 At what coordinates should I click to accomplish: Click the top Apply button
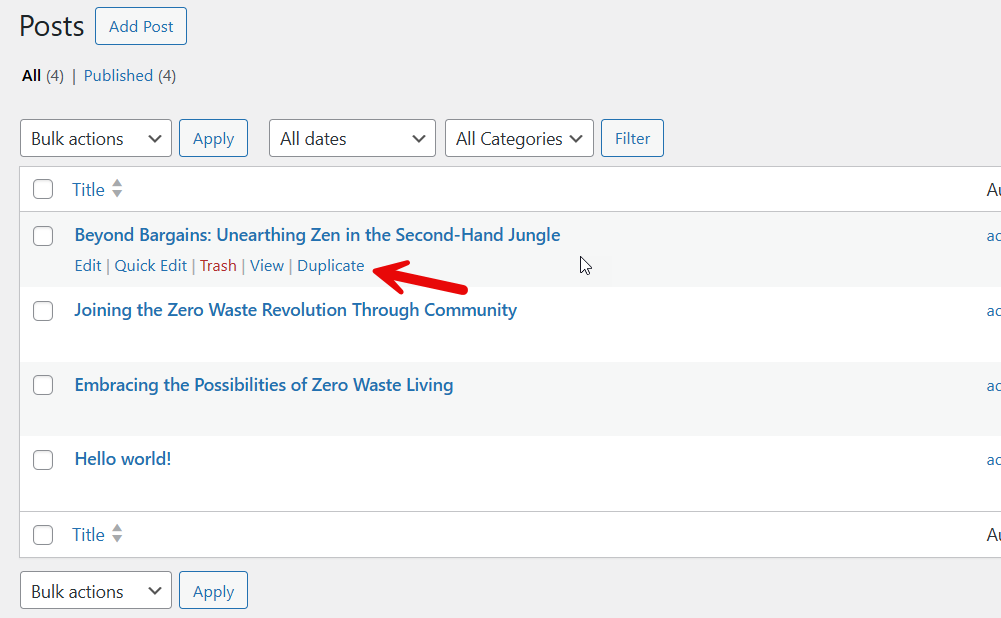(x=213, y=139)
